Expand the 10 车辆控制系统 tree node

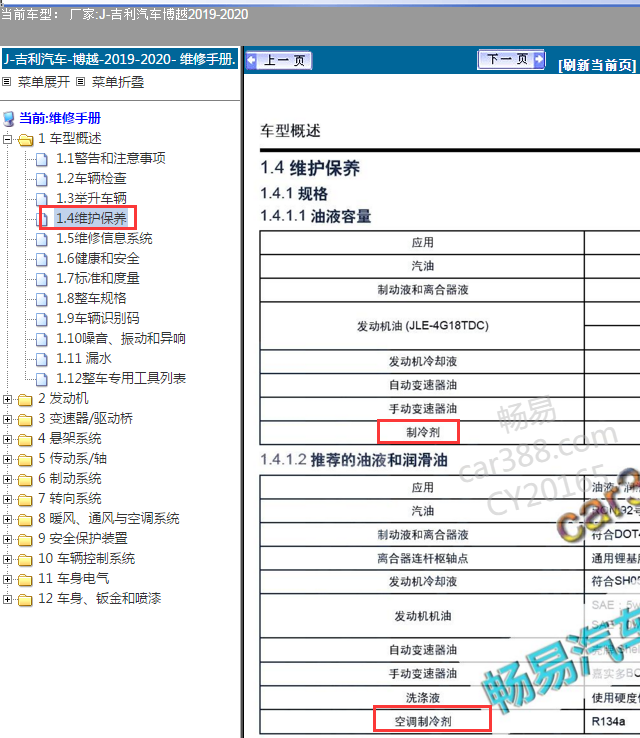click(7, 559)
